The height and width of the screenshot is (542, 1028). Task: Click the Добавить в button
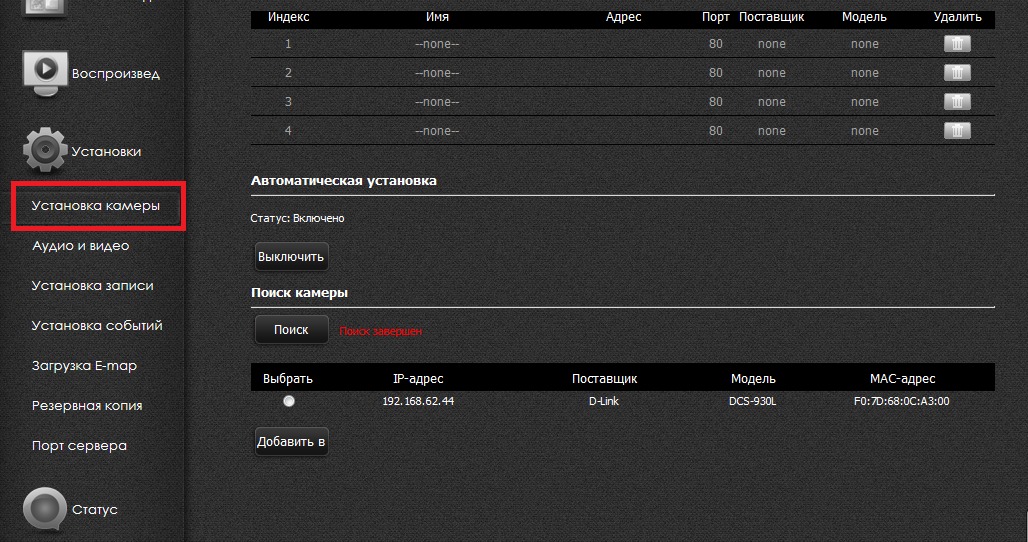coord(291,442)
